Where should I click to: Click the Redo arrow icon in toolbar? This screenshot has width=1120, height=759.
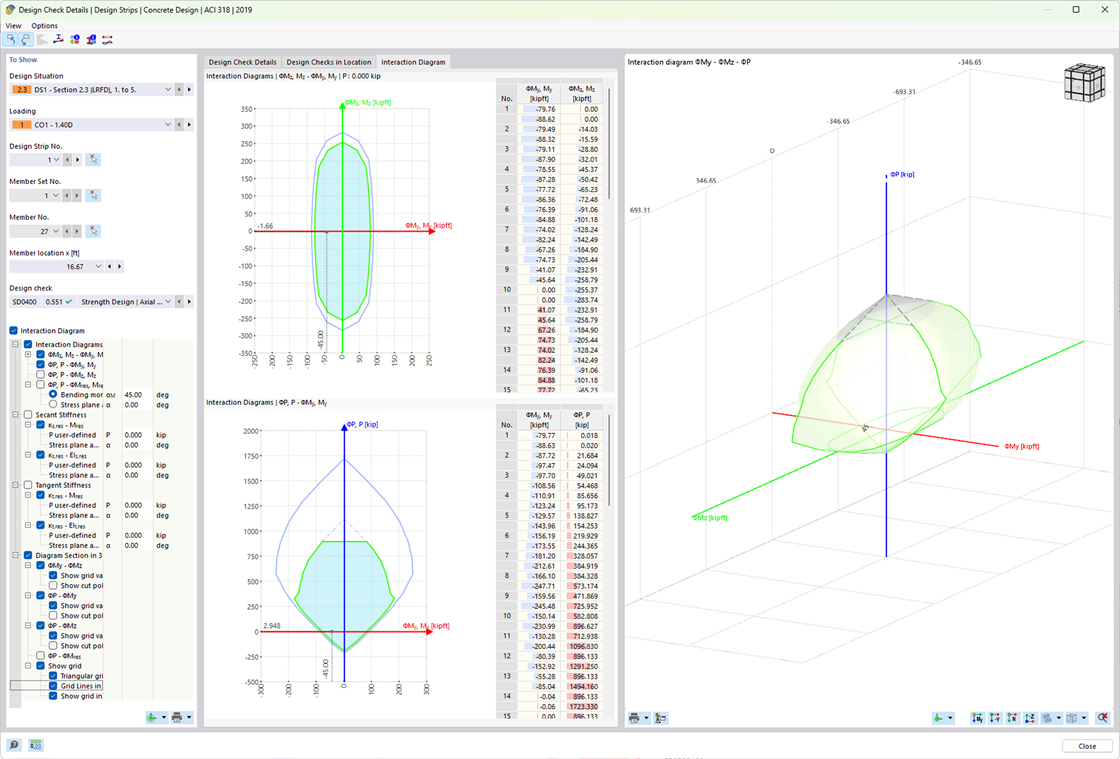(x=24, y=39)
